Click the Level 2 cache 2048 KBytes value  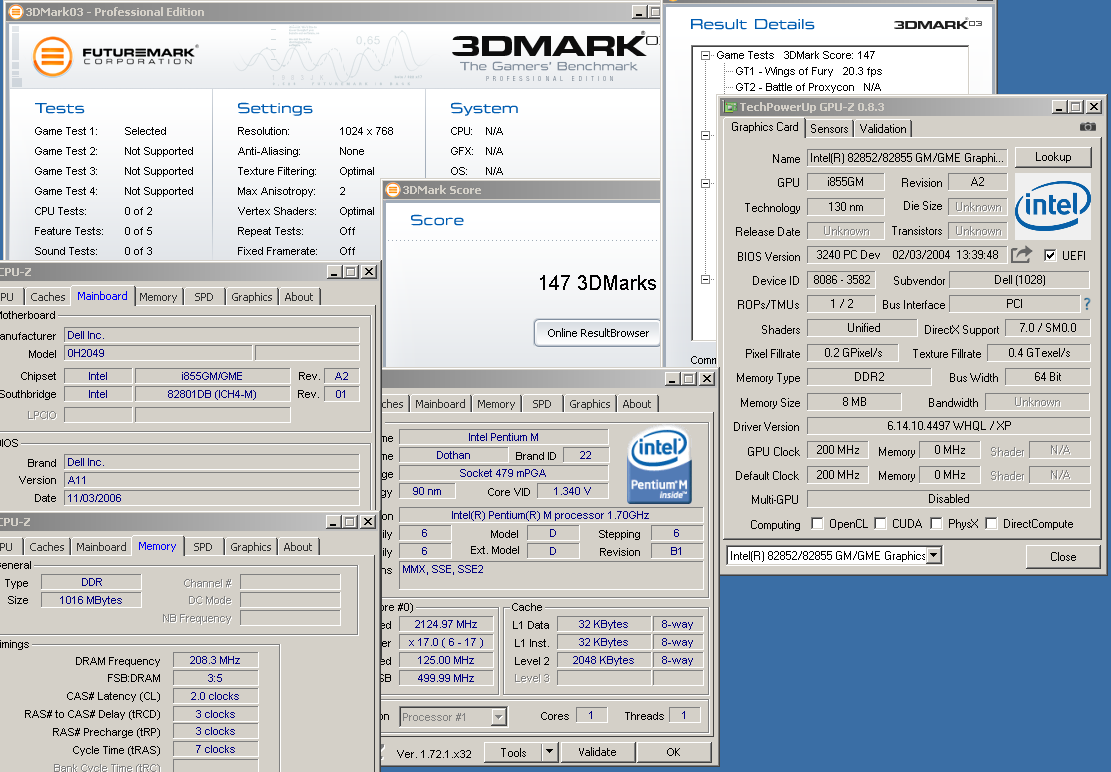603,660
